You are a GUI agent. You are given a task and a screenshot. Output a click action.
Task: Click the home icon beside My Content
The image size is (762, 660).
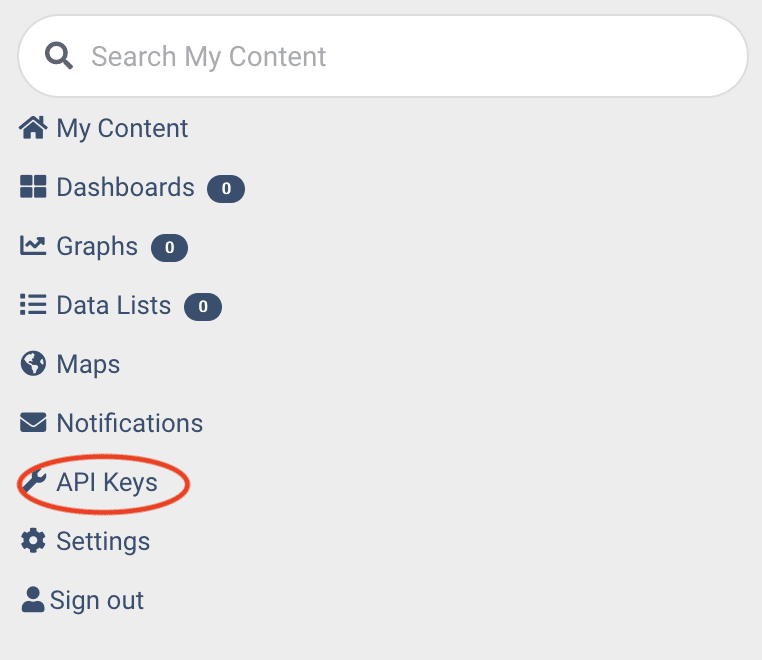pos(33,128)
